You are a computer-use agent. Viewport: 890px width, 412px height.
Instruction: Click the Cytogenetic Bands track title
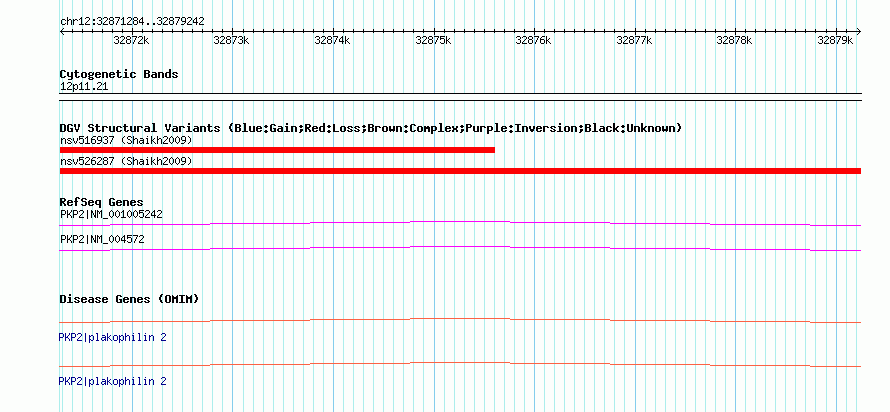pyautogui.click(x=119, y=74)
